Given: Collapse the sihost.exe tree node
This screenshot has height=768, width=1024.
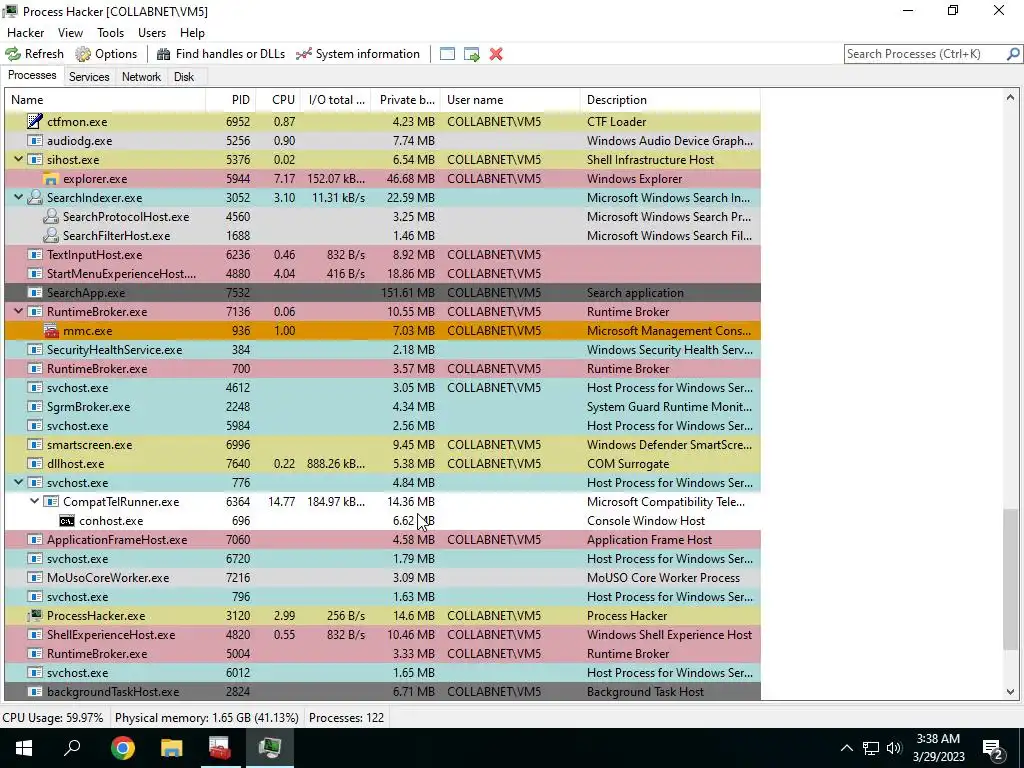Looking at the screenshot, I should [18, 159].
